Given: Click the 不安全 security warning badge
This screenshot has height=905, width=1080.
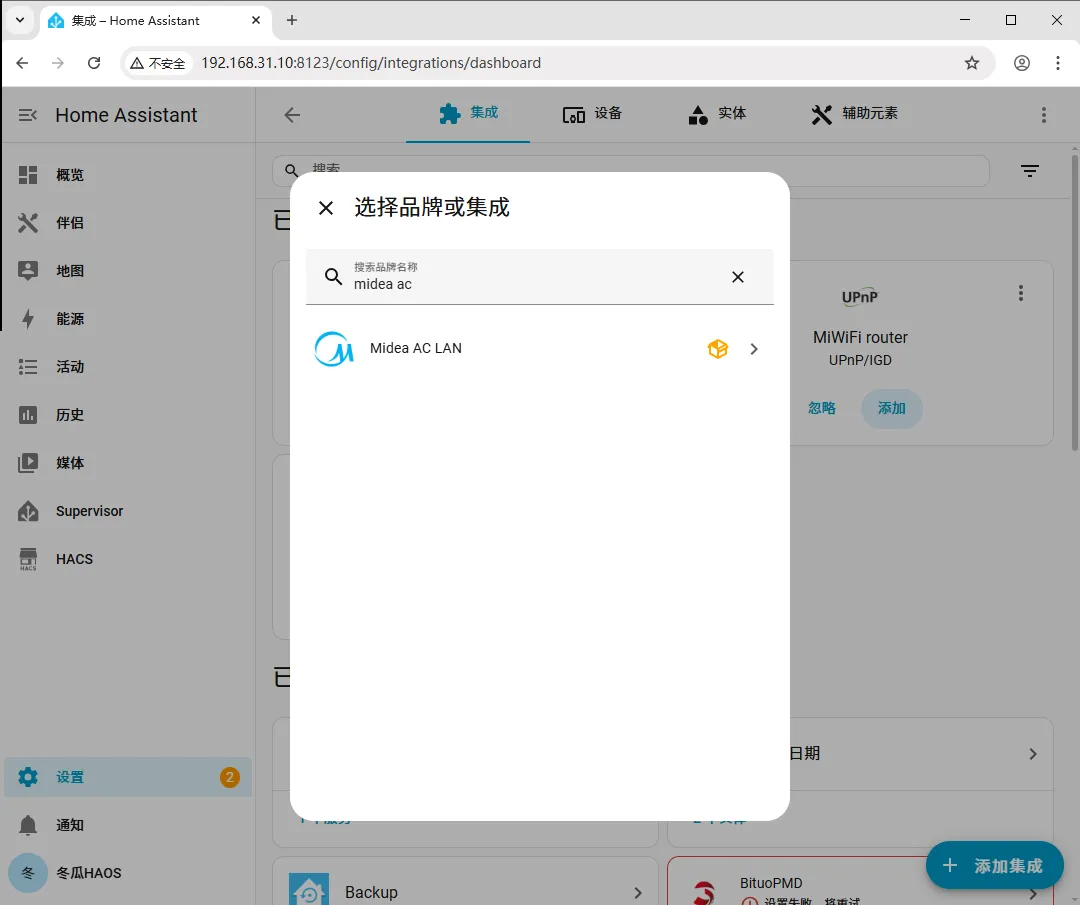Looking at the screenshot, I should (158, 63).
